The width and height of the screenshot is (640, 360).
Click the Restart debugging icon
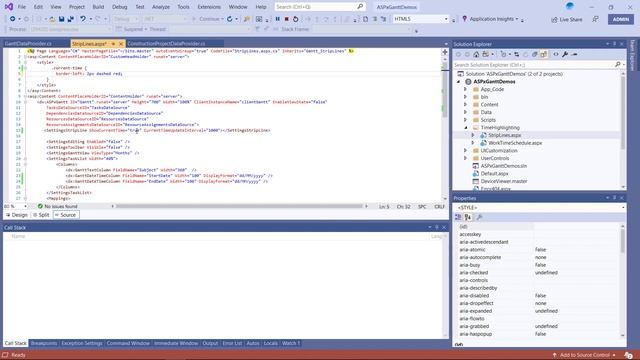click(x=296, y=19)
